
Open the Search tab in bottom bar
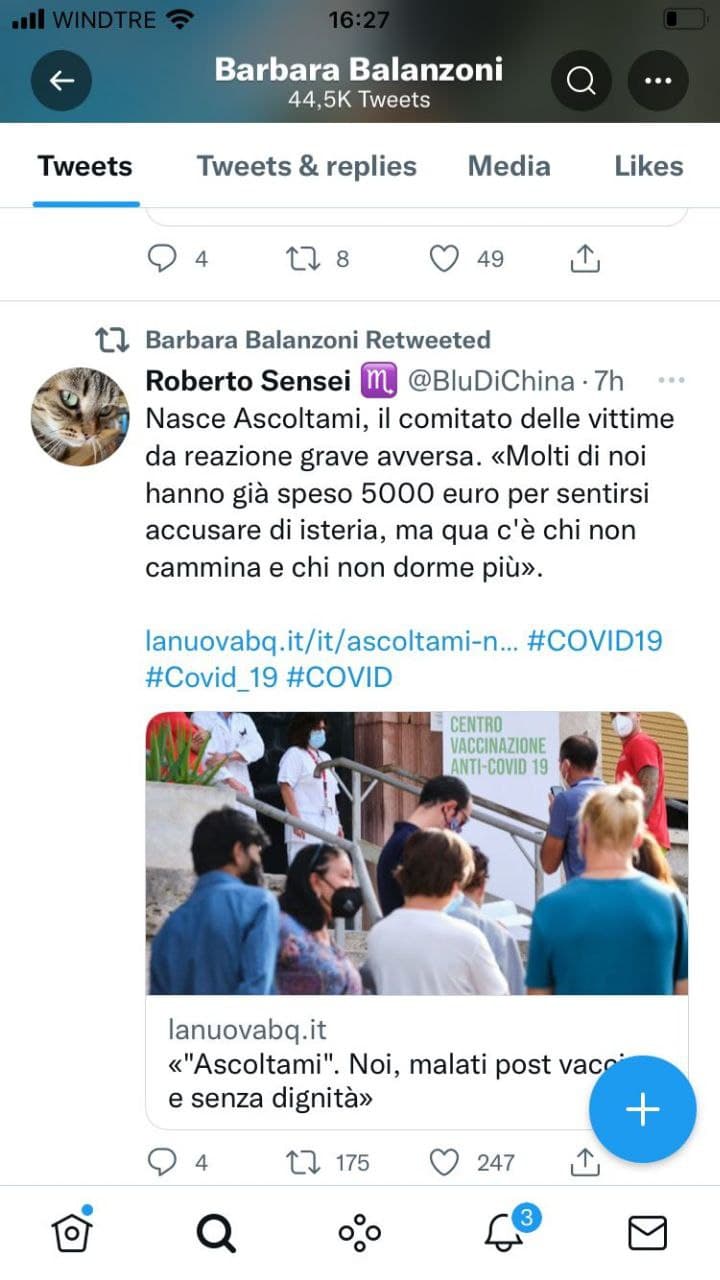(216, 1233)
